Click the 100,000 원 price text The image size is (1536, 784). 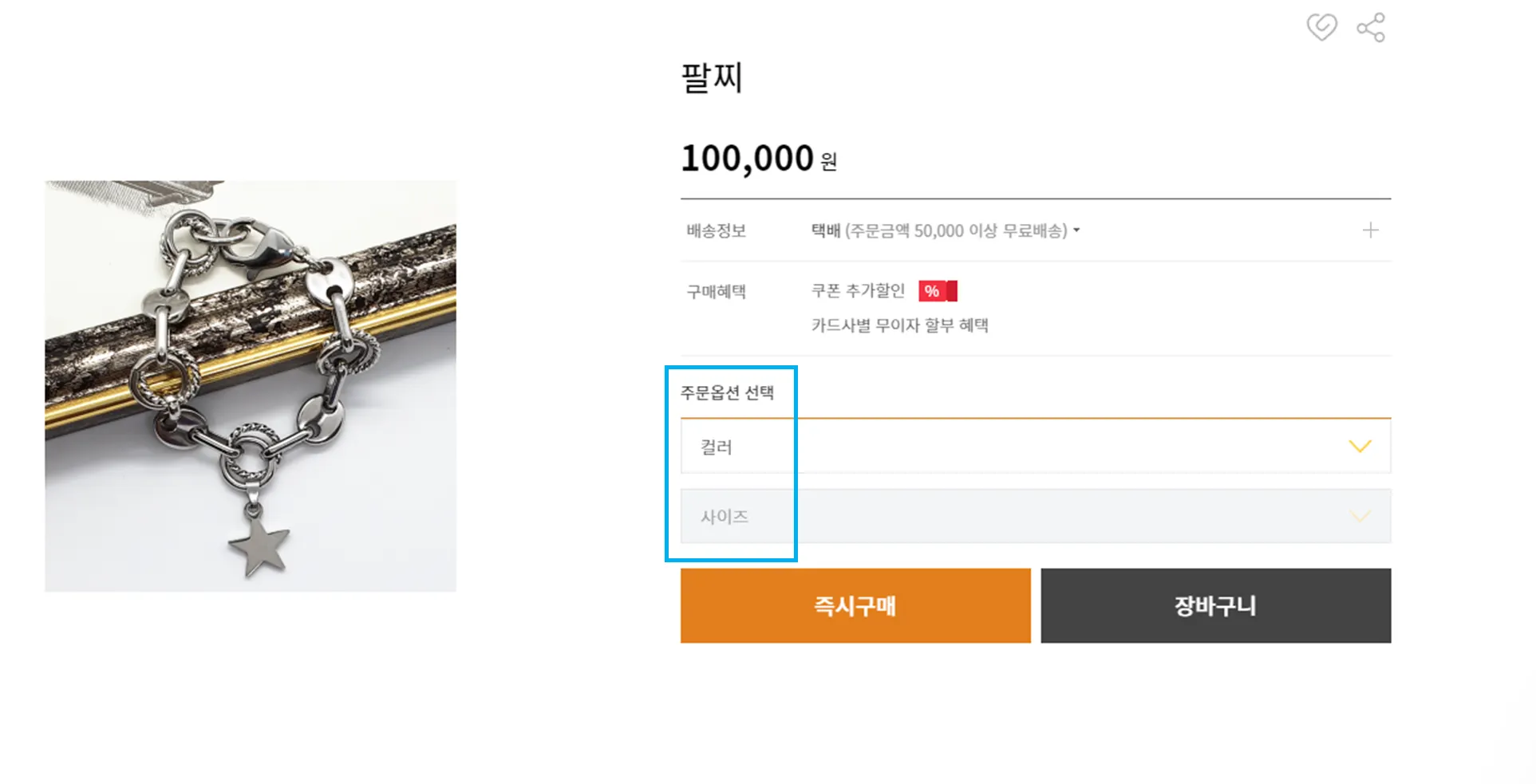pyautogui.click(x=758, y=158)
